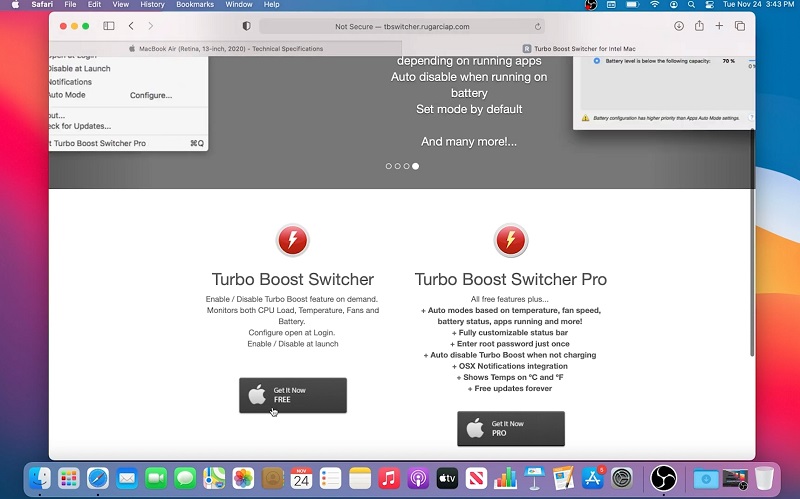Select the fourth carousel dot
The height and width of the screenshot is (499, 800).
415,166
